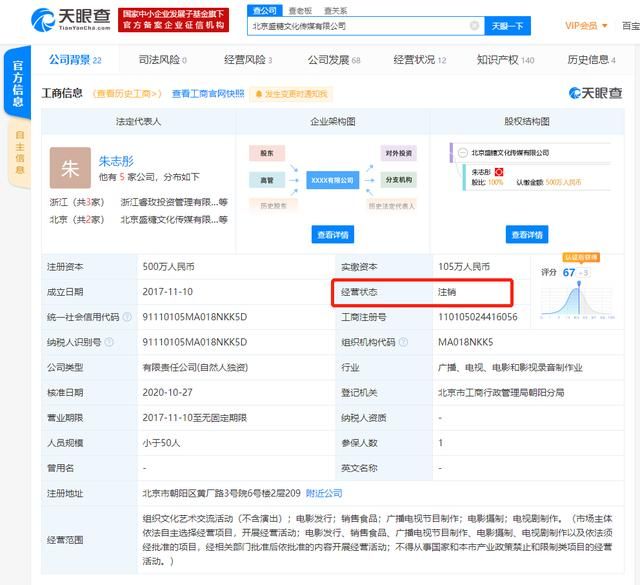640x585 pixels.
Task: Click the 股东 node in the structure diagram
Action: pos(267,153)
